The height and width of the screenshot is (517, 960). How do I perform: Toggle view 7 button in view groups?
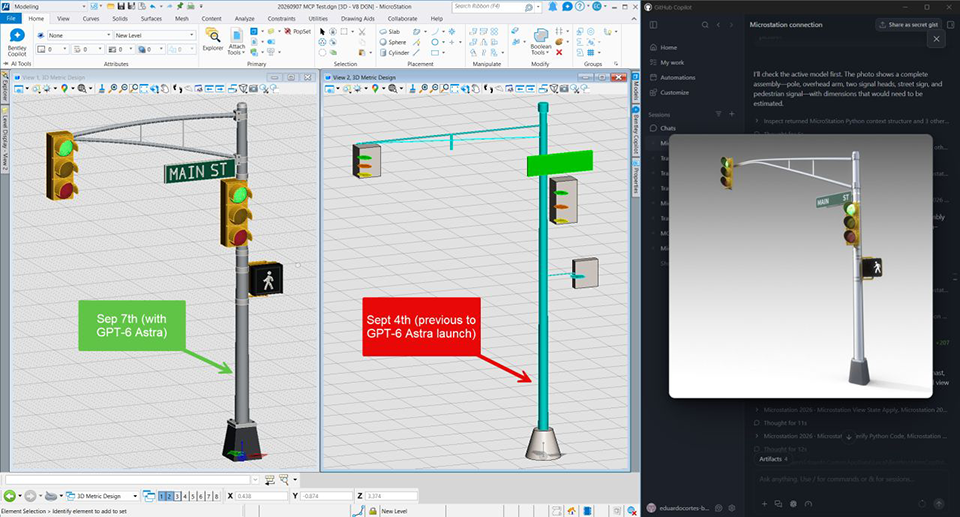[208, 496]
